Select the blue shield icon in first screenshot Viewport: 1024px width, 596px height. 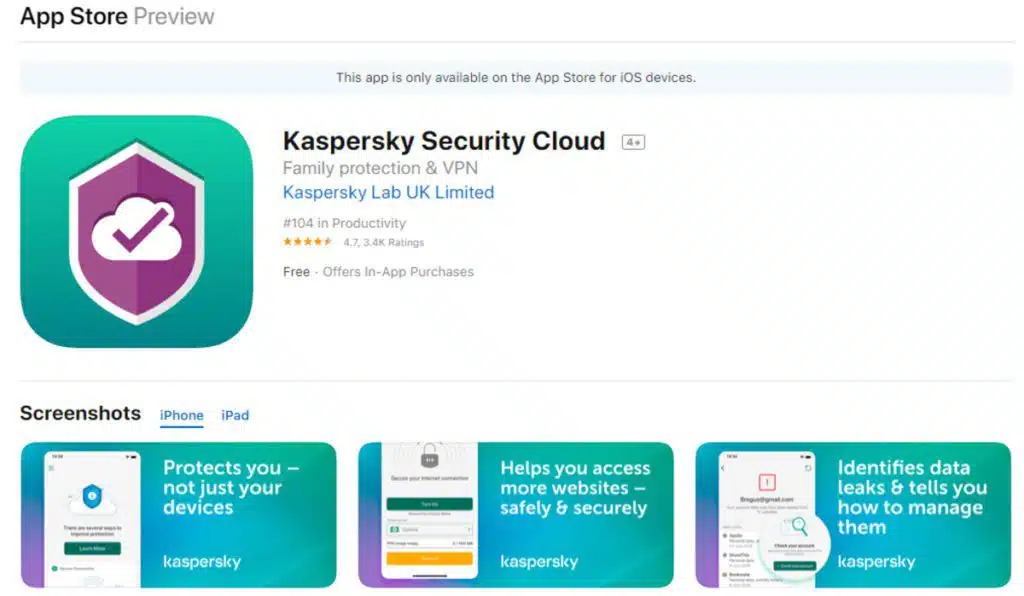[x=92, y=495]
